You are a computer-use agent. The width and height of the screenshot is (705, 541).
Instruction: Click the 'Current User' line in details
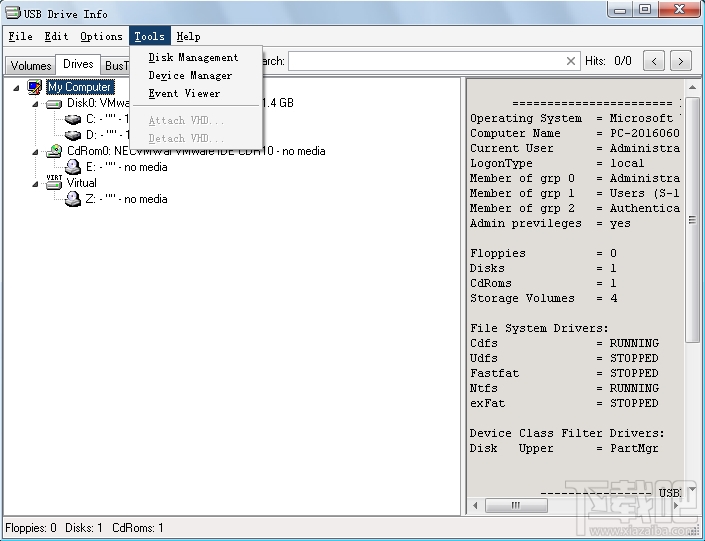pos(575,148)
